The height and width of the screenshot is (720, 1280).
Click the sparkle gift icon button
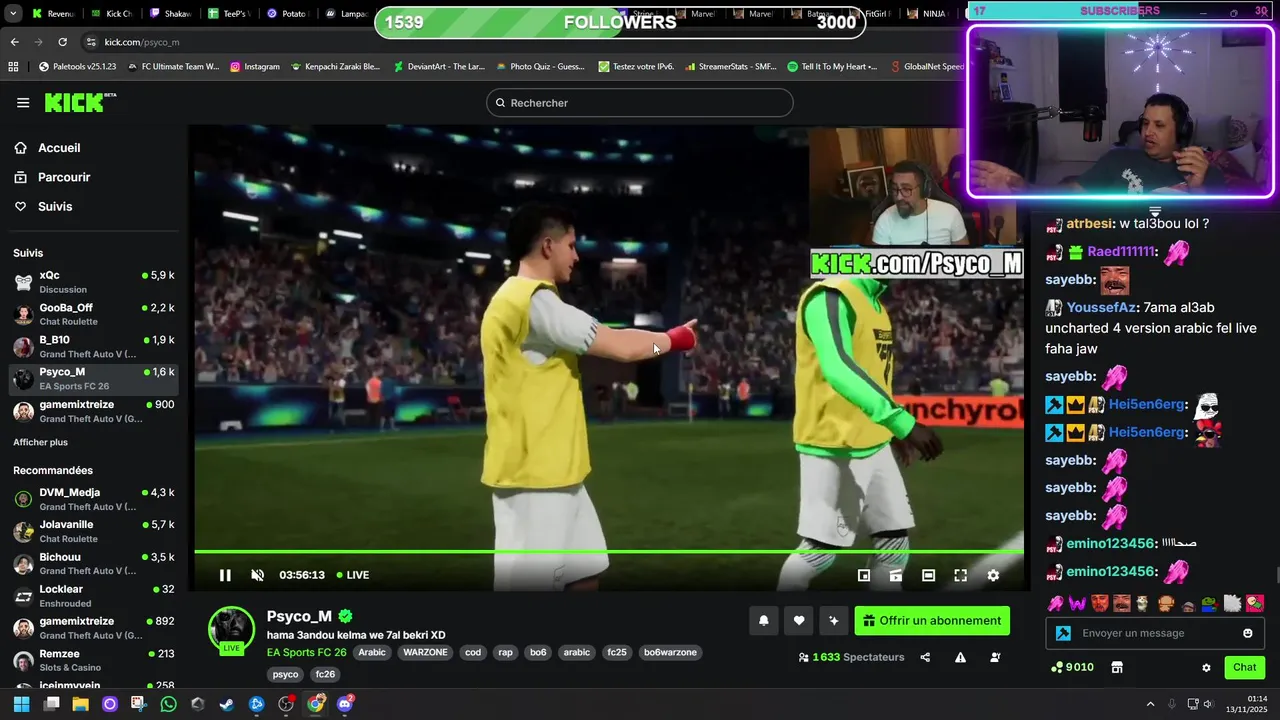tap(834, 620)
